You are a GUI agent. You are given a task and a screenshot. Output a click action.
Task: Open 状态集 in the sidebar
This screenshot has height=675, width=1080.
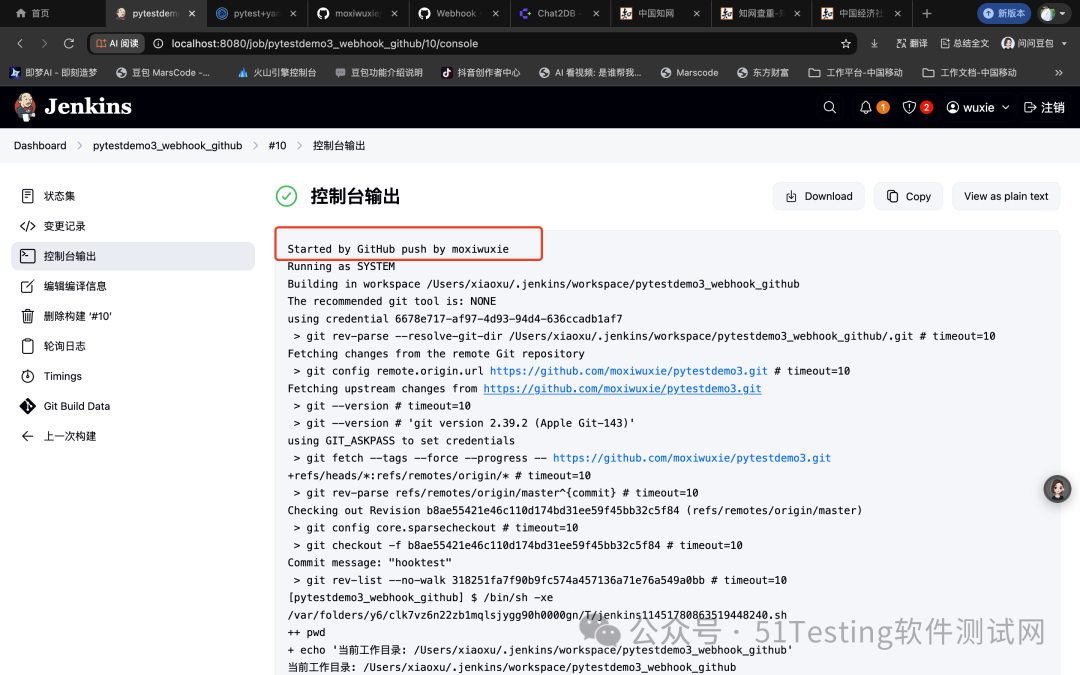pos(133,196)
